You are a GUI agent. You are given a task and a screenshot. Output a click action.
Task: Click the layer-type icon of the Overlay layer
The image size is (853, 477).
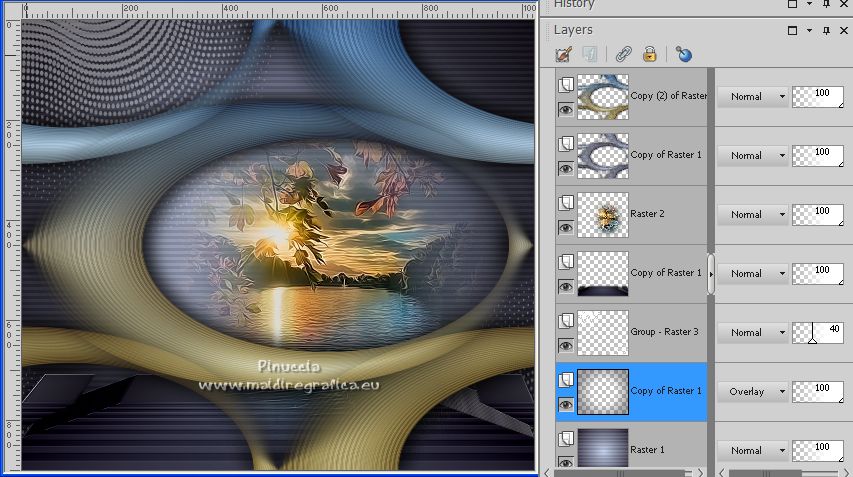pyautogui.click(x=566, y=380)
